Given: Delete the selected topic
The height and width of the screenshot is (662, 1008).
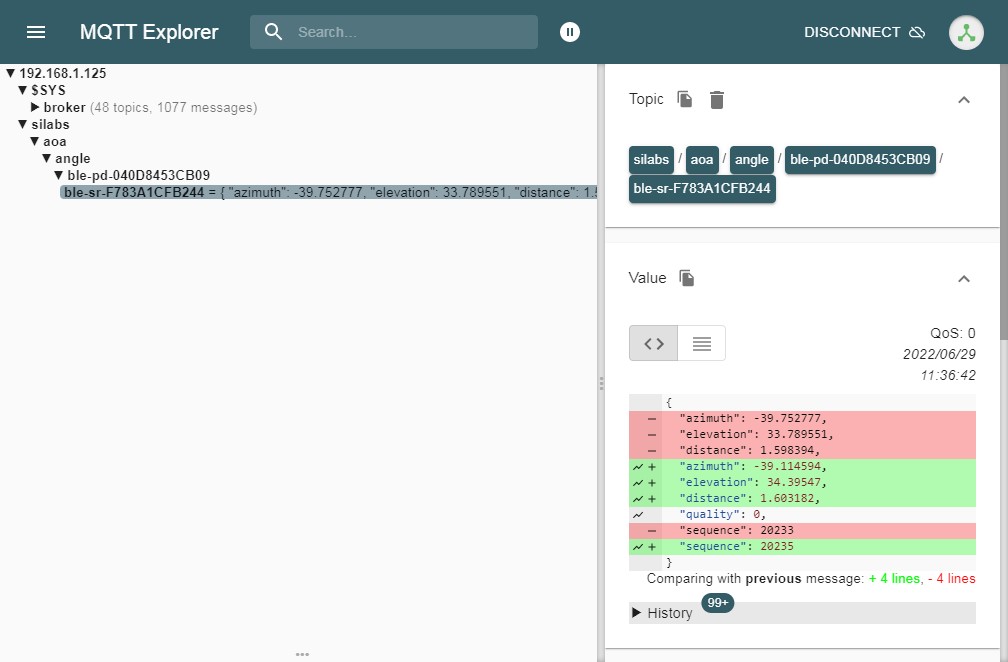Looking at the screenshot, I should (717, 100).
